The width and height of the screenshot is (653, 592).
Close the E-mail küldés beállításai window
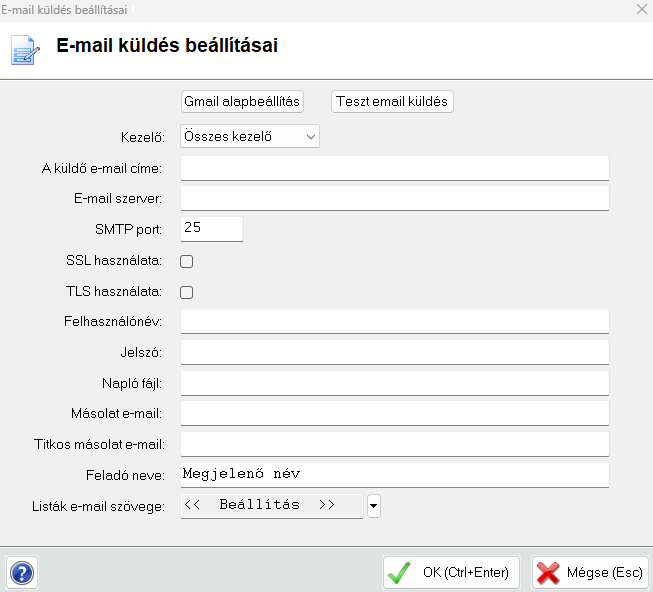[x=641, y=8]
